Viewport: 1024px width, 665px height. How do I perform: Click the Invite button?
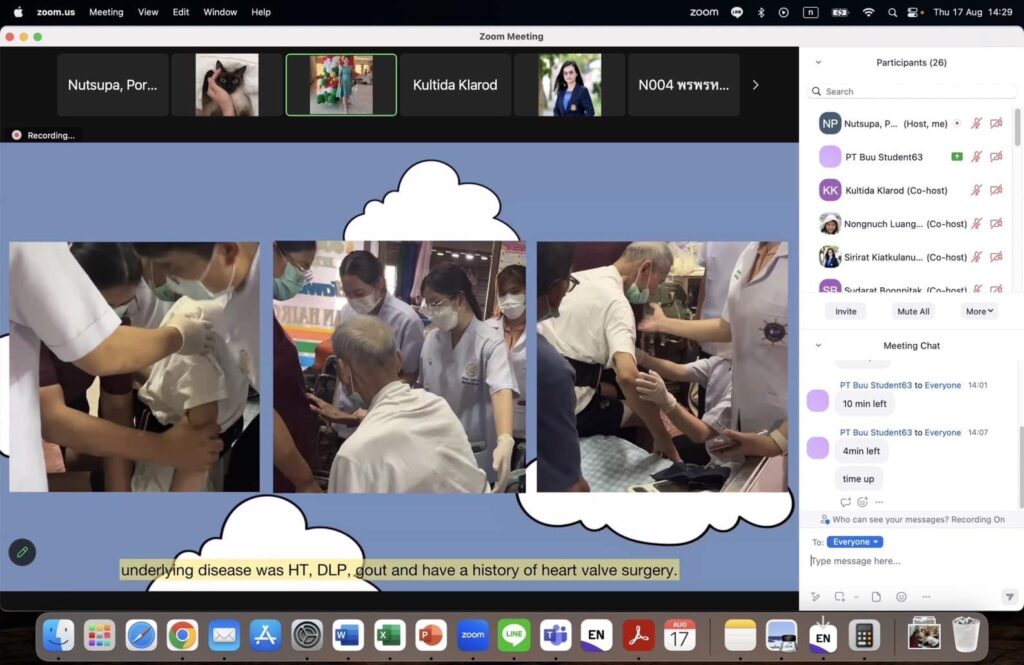point(846,311)
